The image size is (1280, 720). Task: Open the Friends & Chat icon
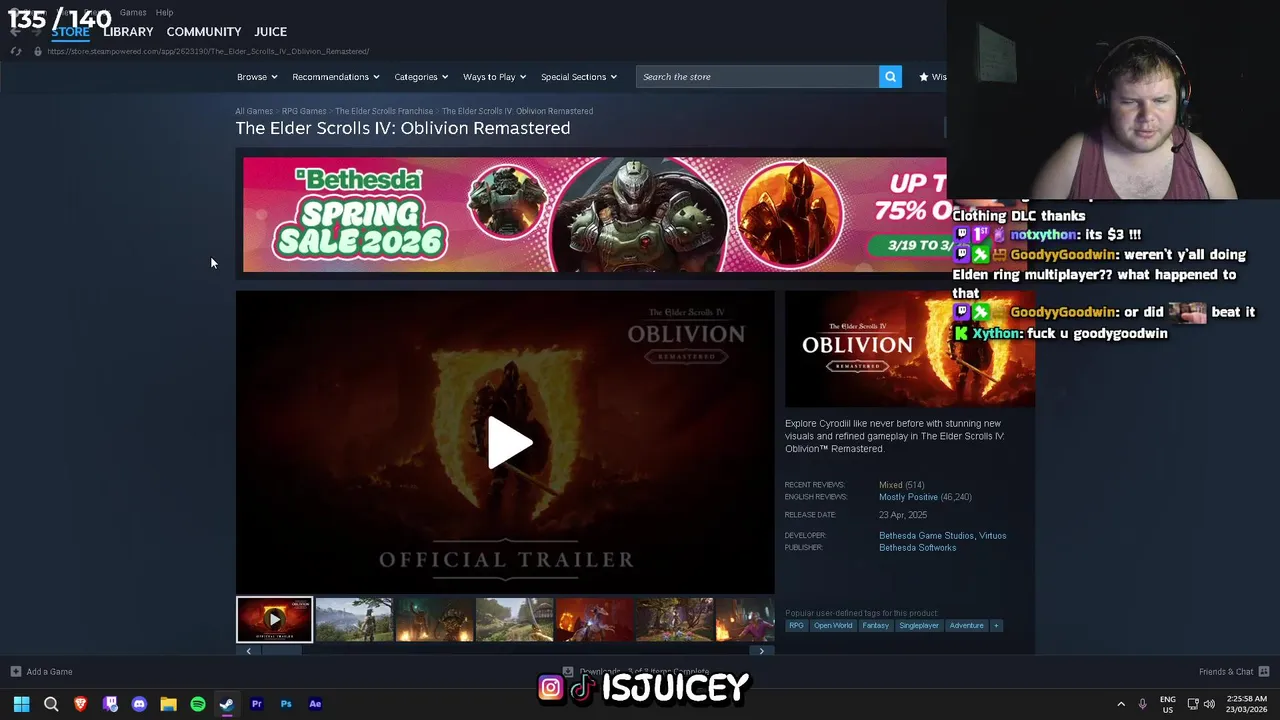click(1264, 672)
